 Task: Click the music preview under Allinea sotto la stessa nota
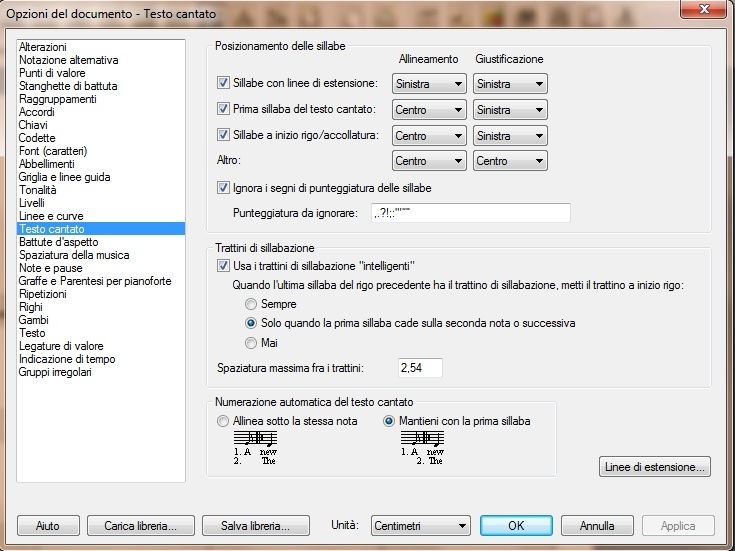[254, 446]
